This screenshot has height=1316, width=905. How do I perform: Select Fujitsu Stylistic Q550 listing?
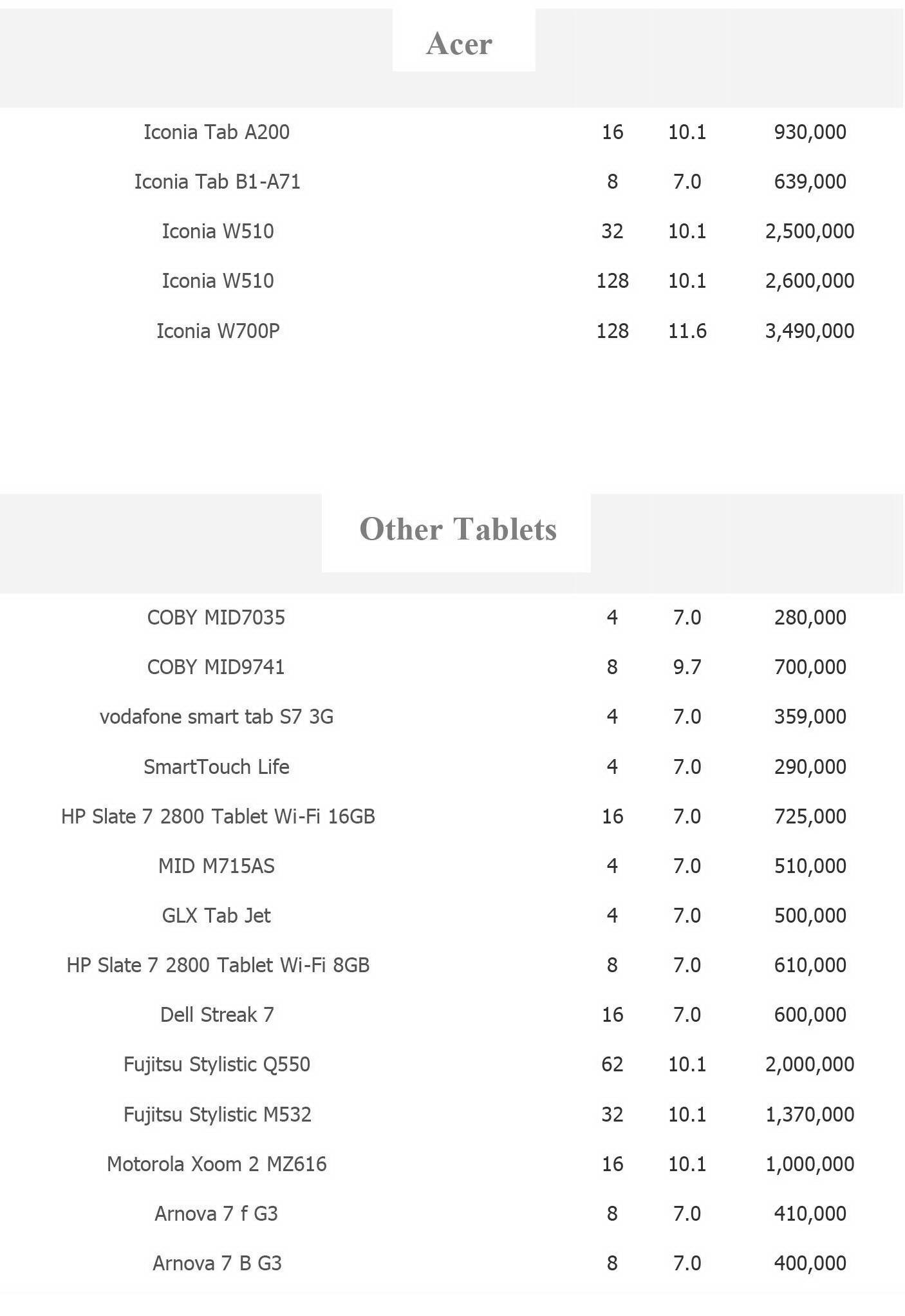pos(217,1064)
